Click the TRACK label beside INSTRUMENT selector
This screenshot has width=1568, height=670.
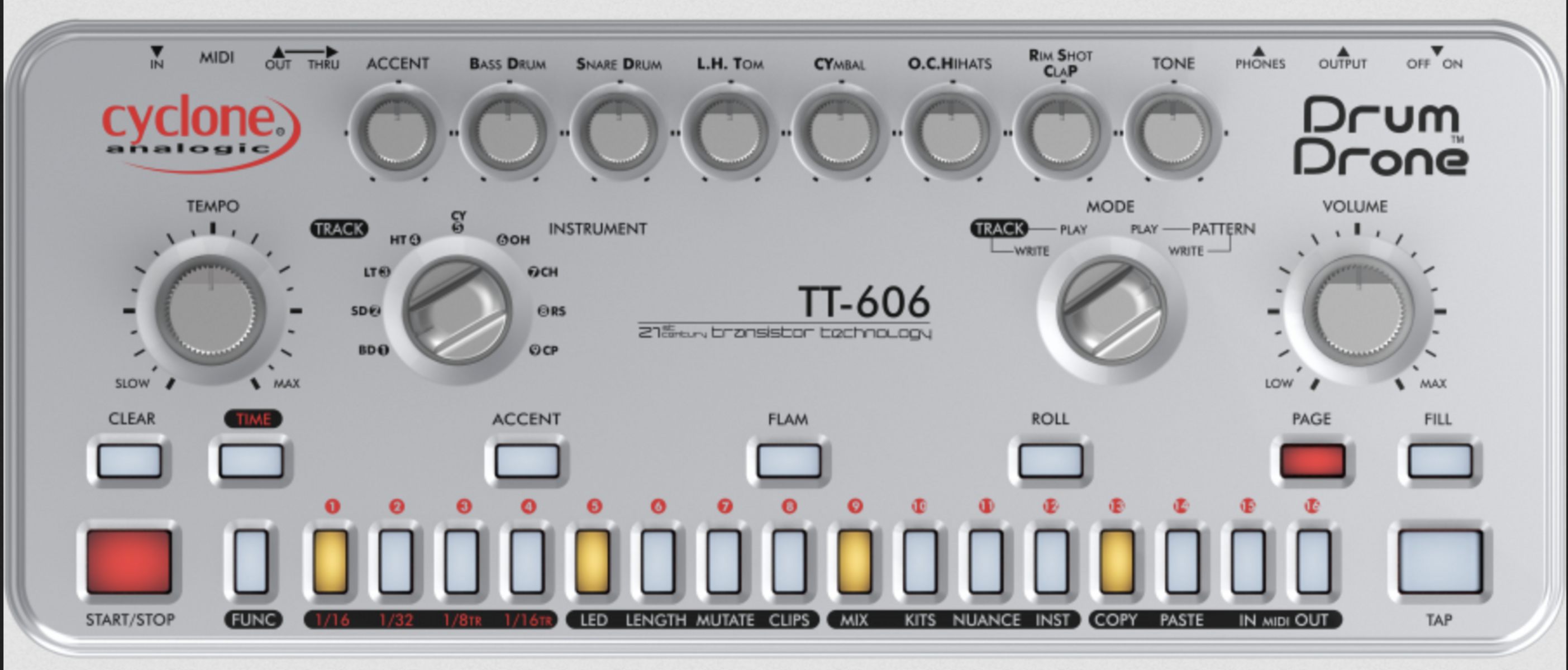point(339,229)
